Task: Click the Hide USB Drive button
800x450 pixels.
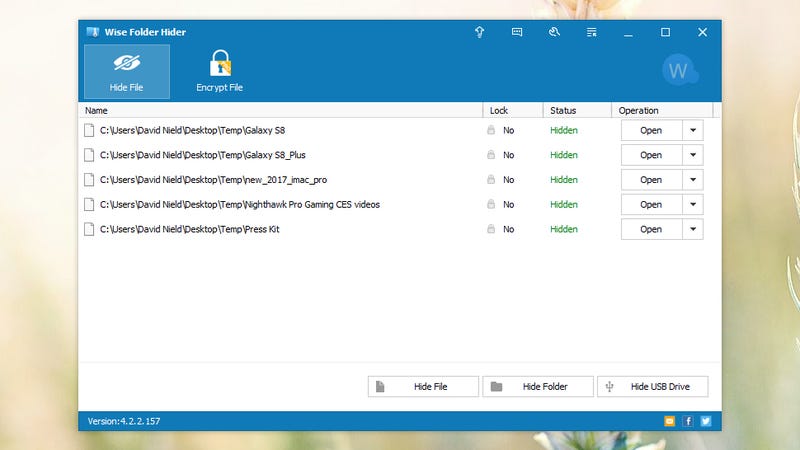Action: [x=653, y=387]
